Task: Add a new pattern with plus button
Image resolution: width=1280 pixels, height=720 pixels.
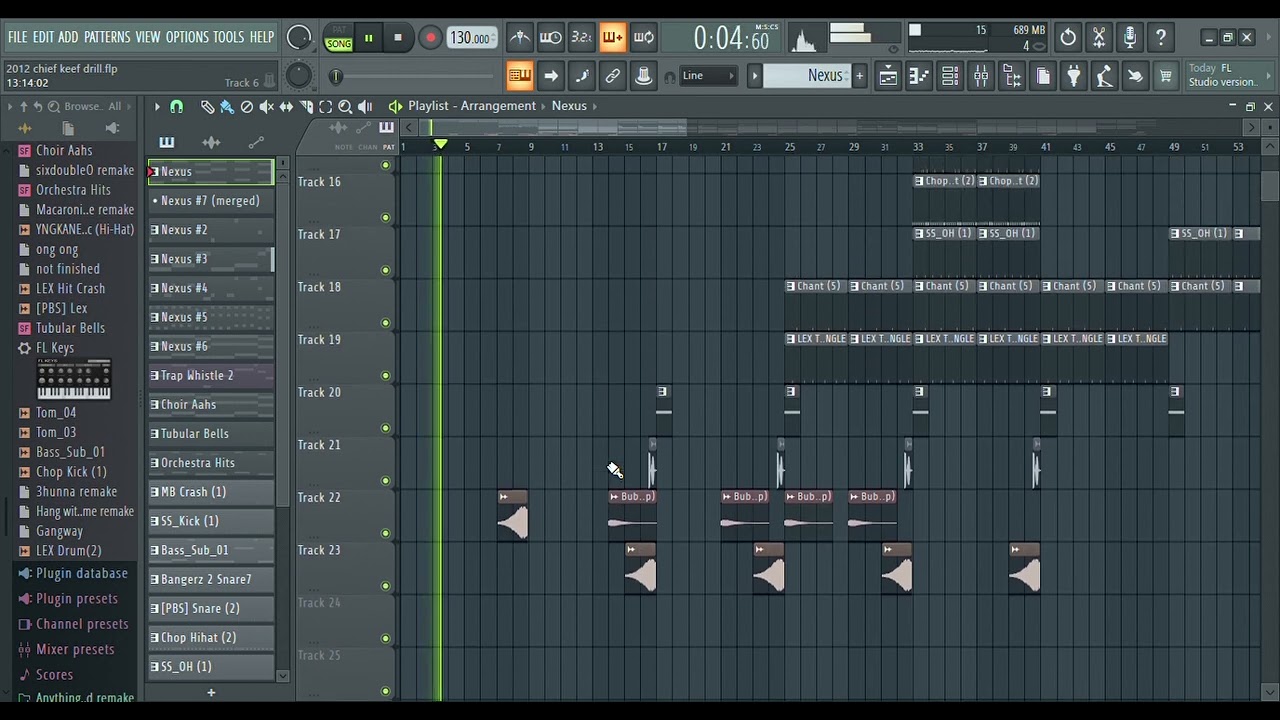Action: click(x=211, y=692)
